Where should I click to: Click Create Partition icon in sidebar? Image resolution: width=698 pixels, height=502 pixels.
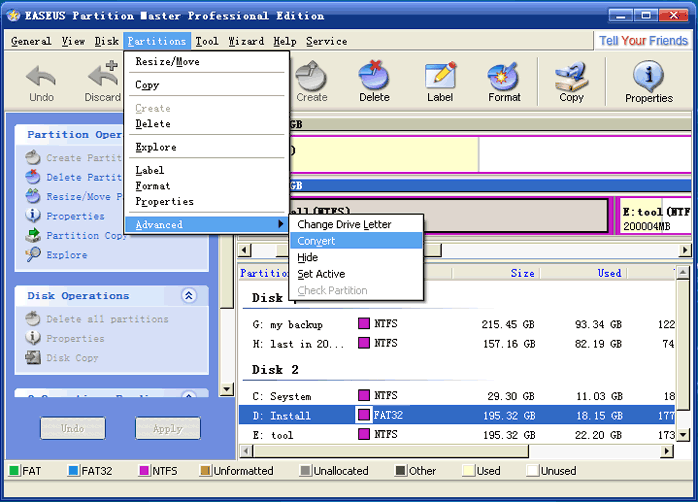(33, 158)
